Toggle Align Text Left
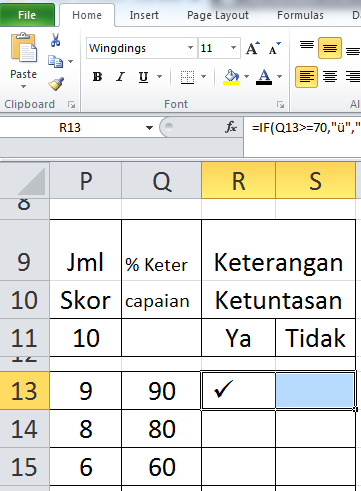The image size is (361, 491). [307, 77]
